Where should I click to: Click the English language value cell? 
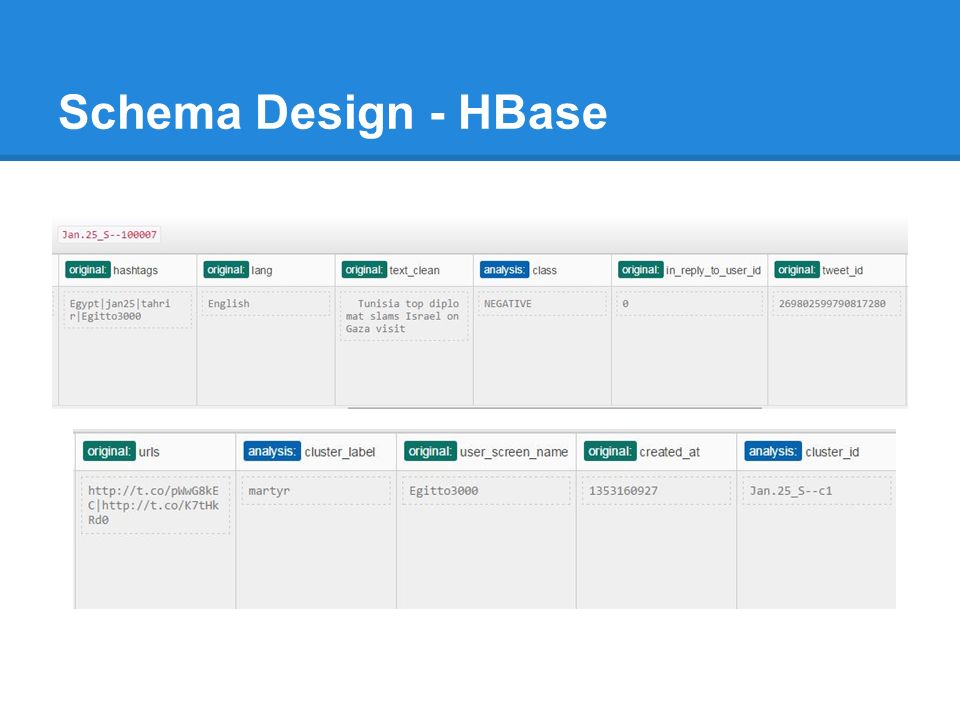(x=266, y=304)
